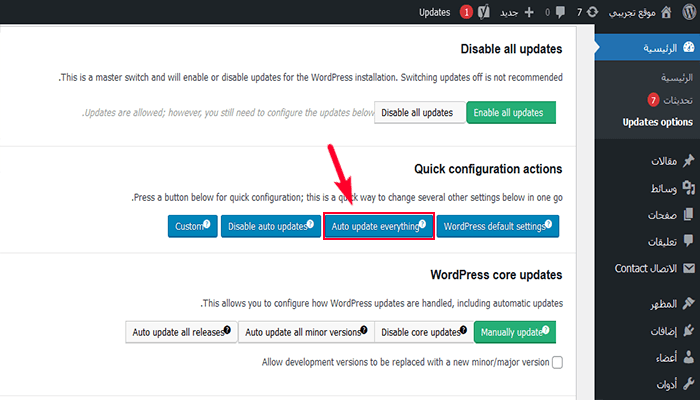
Task: Open the Users (أعضاء) sidebar icon
Action: click(x=688, y=358)
